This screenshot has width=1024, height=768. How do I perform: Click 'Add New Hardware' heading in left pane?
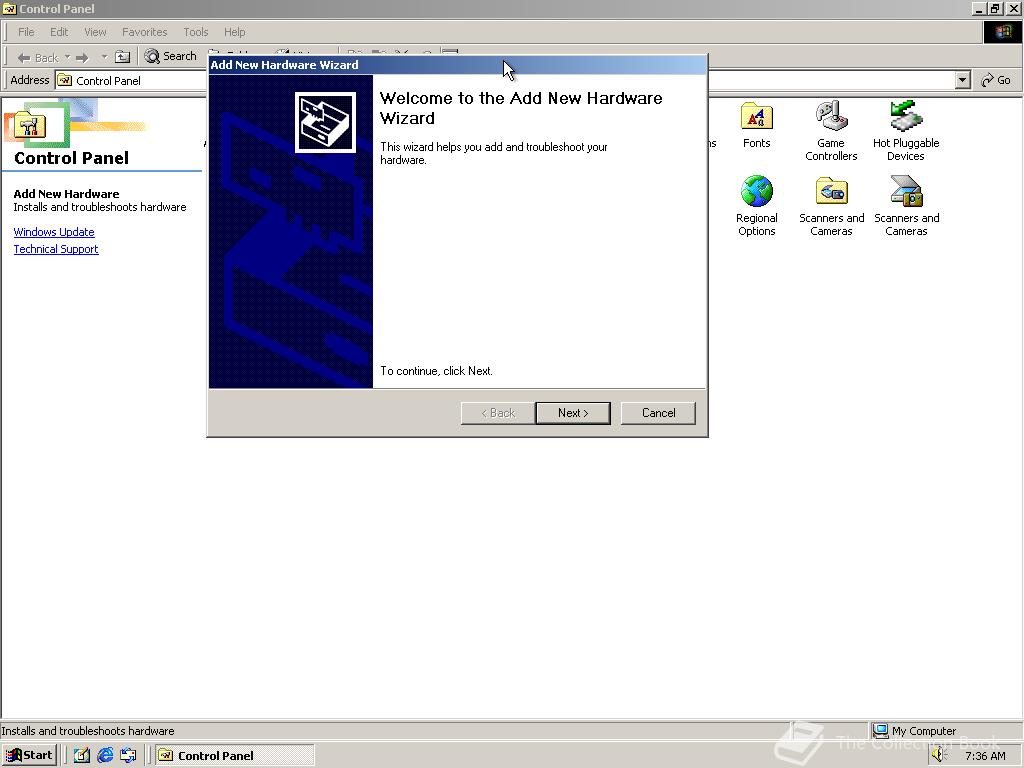(x=66, y=194)
